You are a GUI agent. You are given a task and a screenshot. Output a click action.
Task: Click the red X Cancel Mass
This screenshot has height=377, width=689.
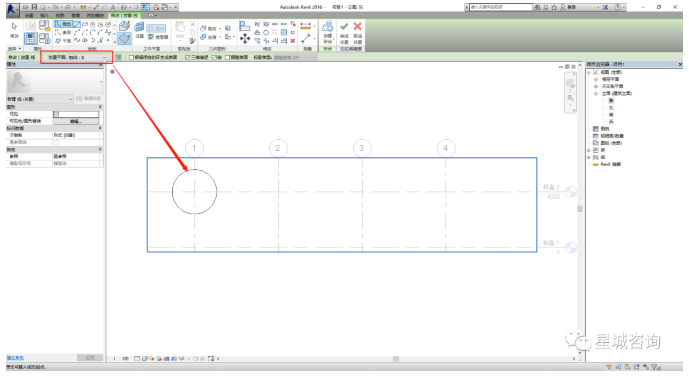pos(358,27)
